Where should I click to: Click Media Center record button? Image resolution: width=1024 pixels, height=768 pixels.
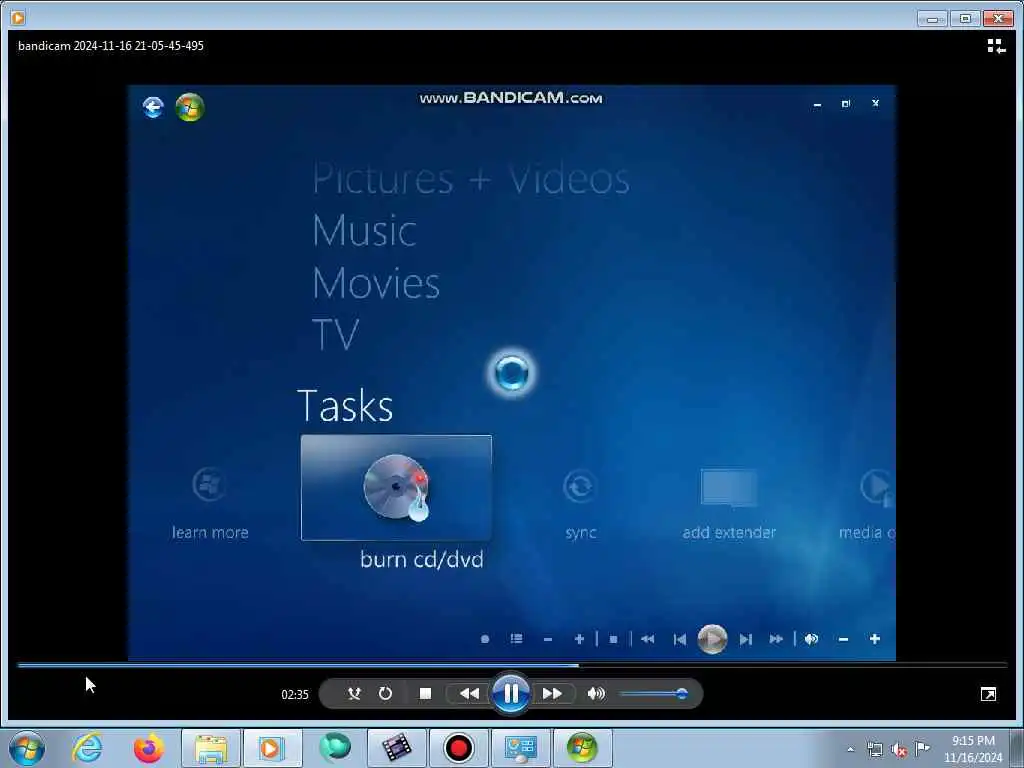click(485, 639)
